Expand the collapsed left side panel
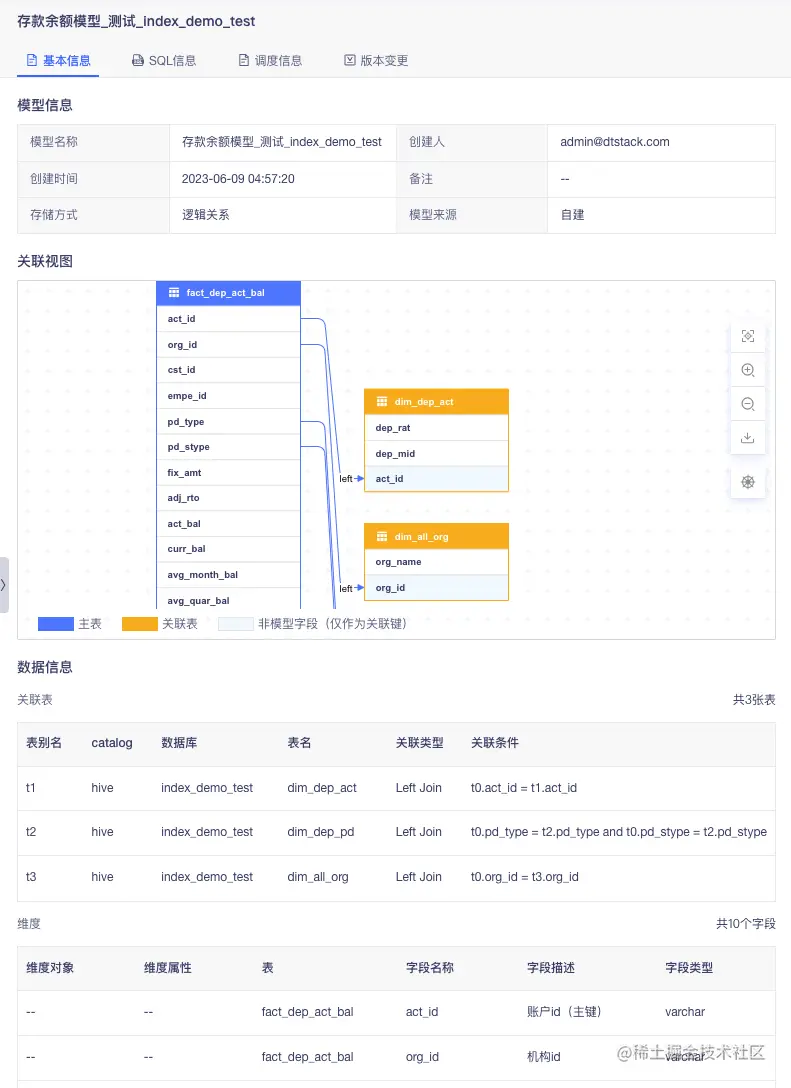The width and height of the screenshot is (791, 1088). [x=4, y=584]
